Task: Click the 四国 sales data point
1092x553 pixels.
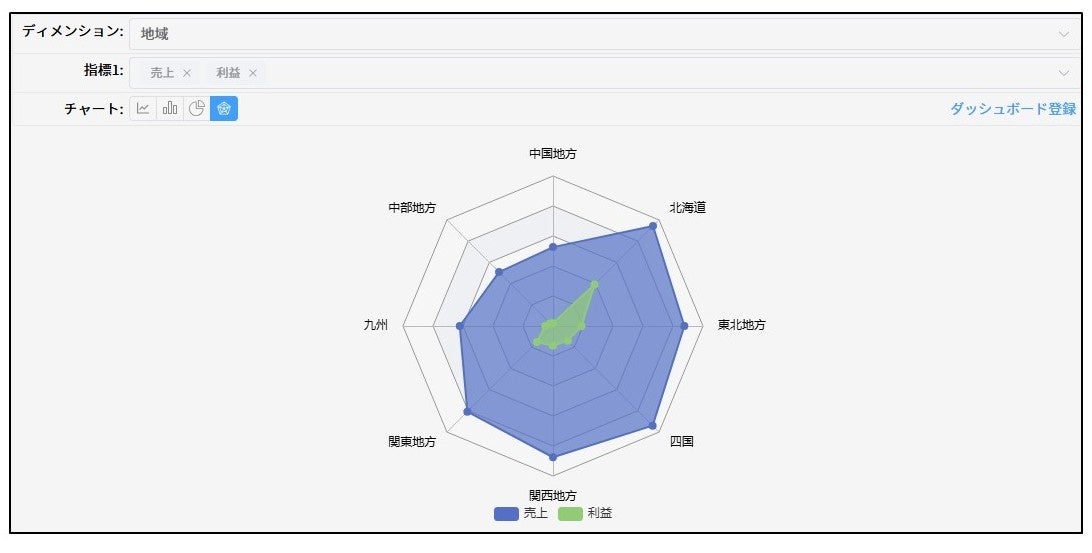Action: 653,426
